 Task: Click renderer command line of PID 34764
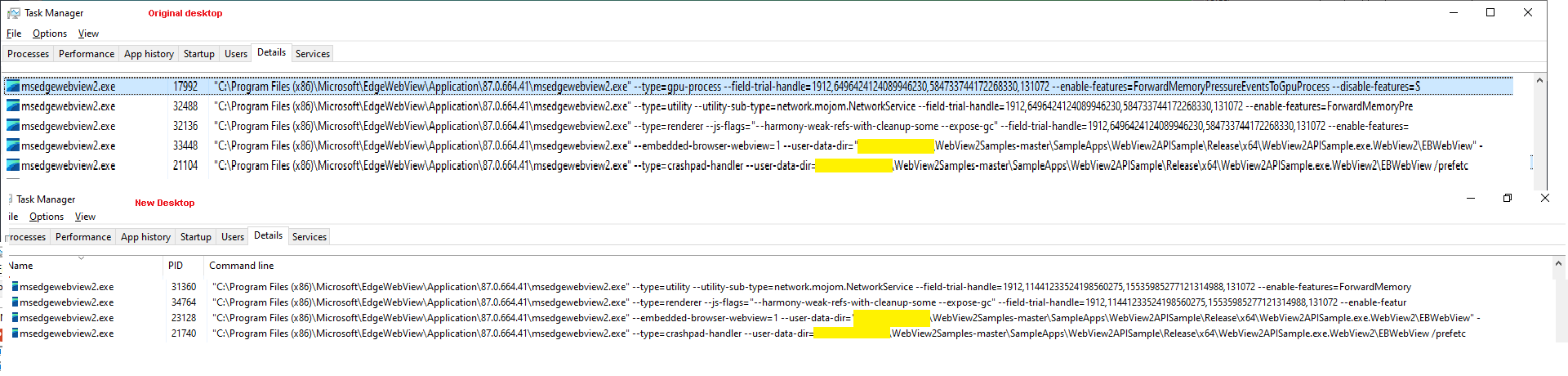point(808,302)
